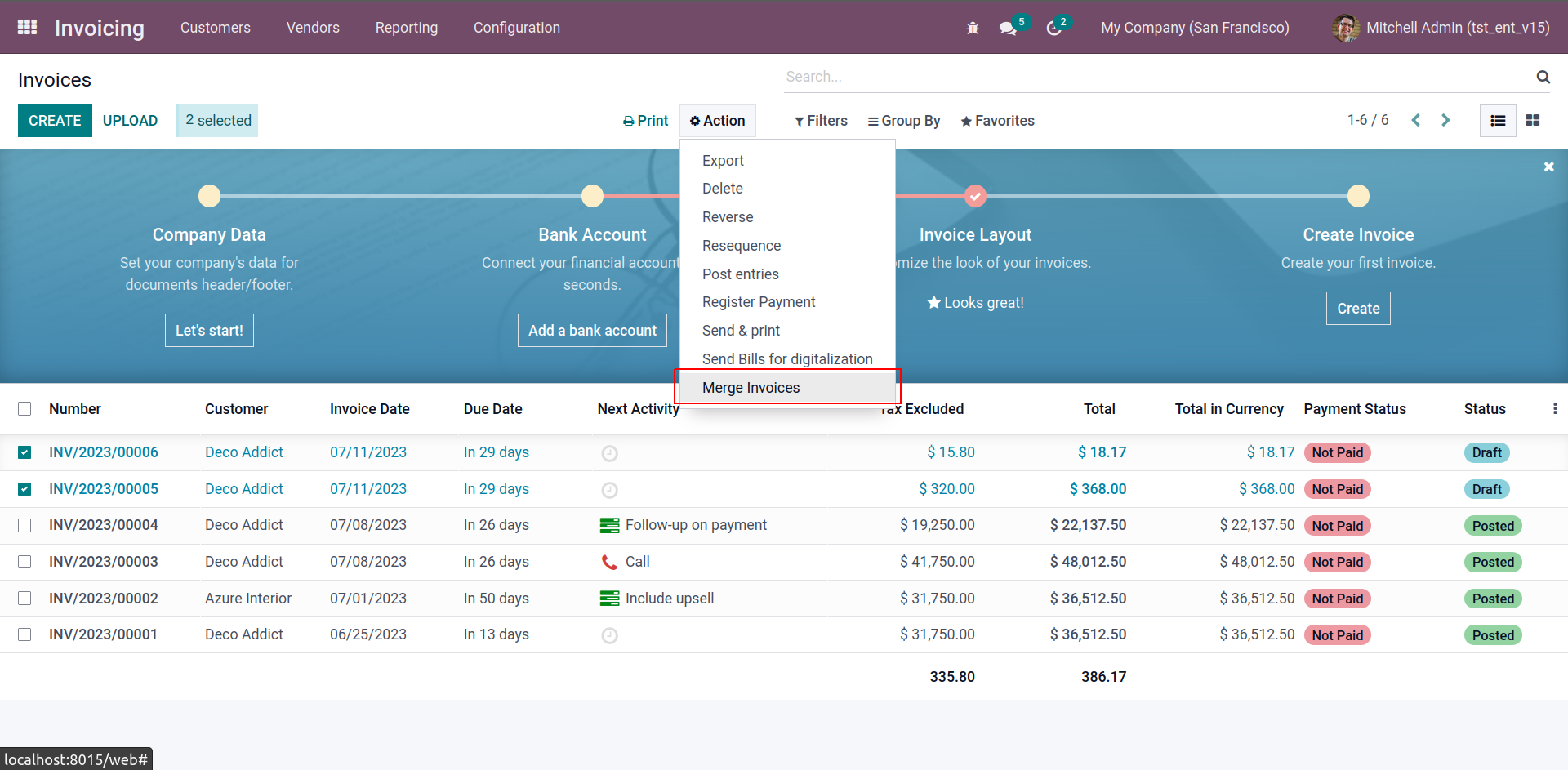Choose Delete from Action menu
Image resolution: width=1568 pixels, height=770 pixels.
(787, 189)
